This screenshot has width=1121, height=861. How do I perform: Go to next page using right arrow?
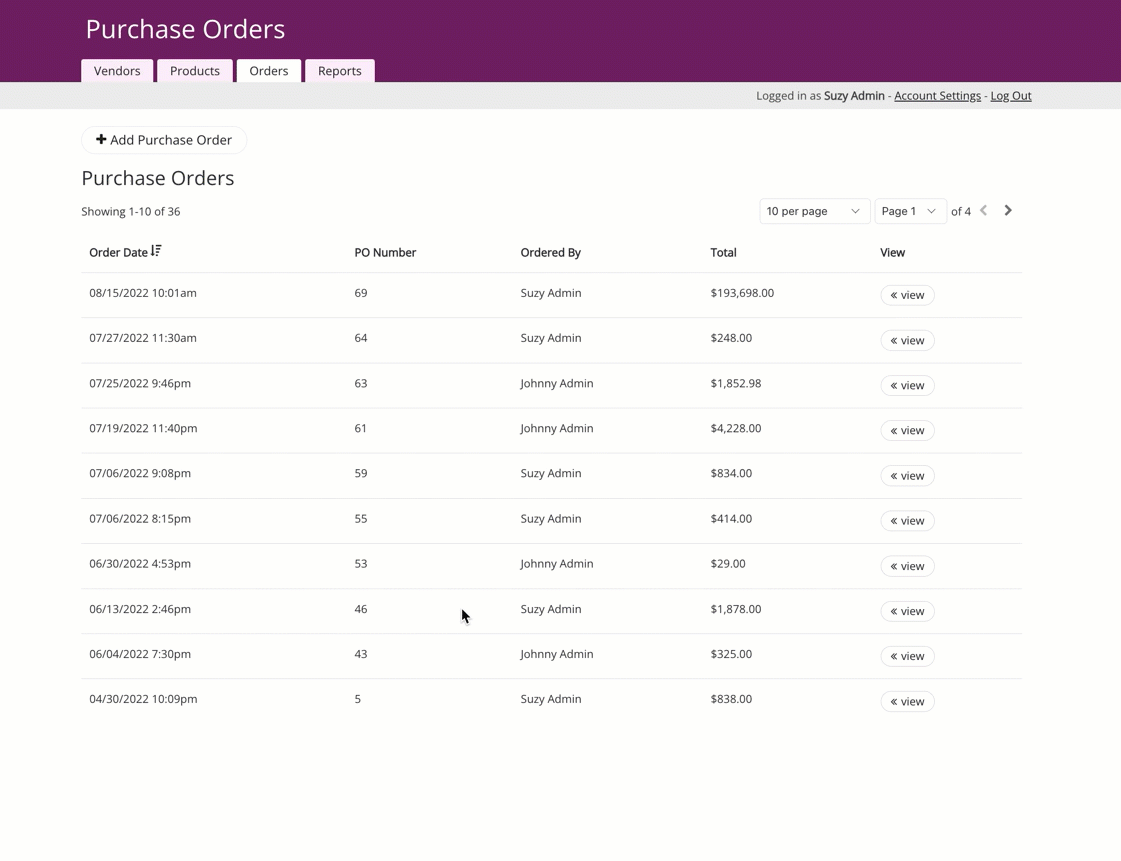coord(1008,211)
